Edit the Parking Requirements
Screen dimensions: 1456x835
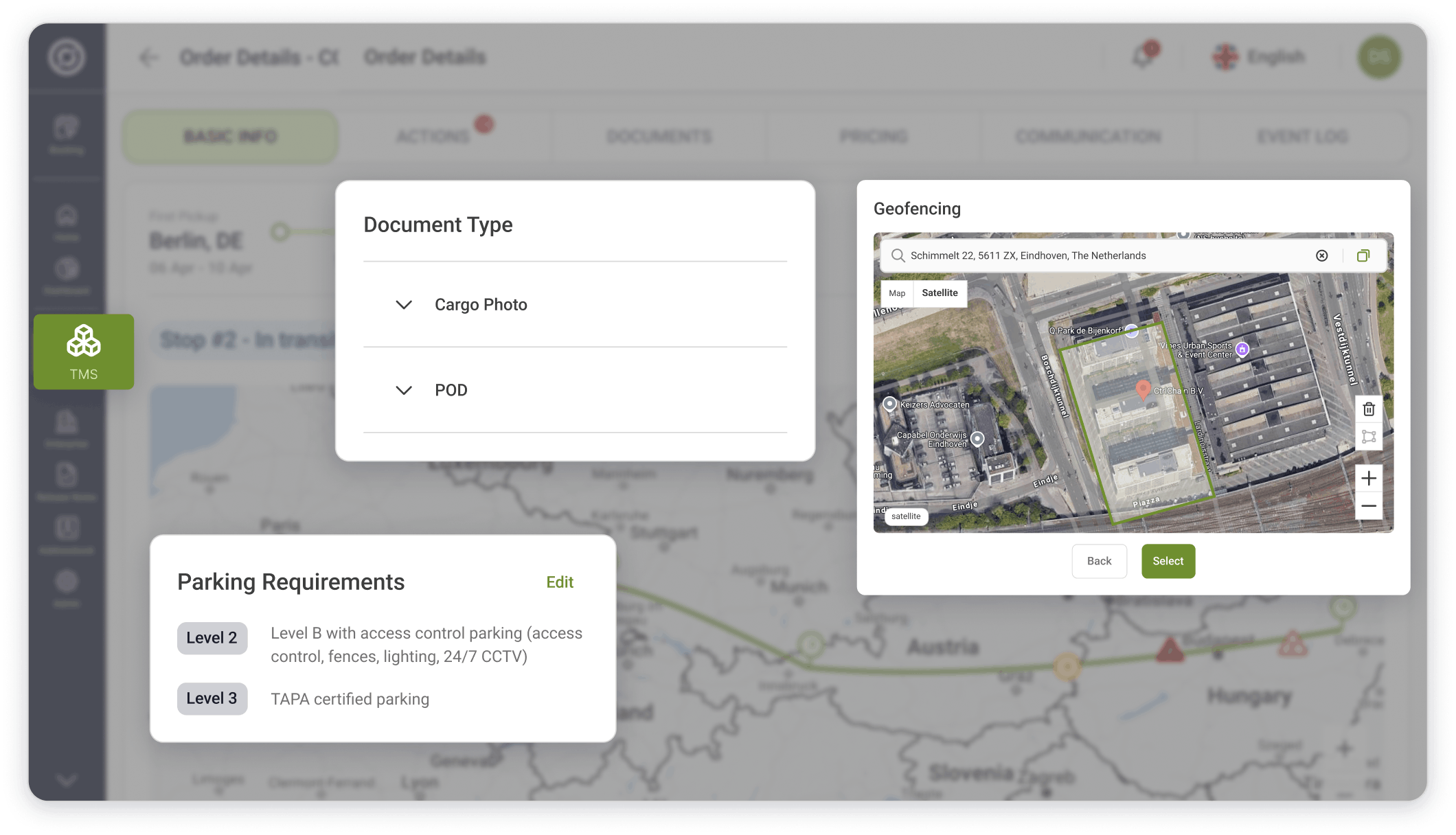pyautogui.click(x=559, y=582)
